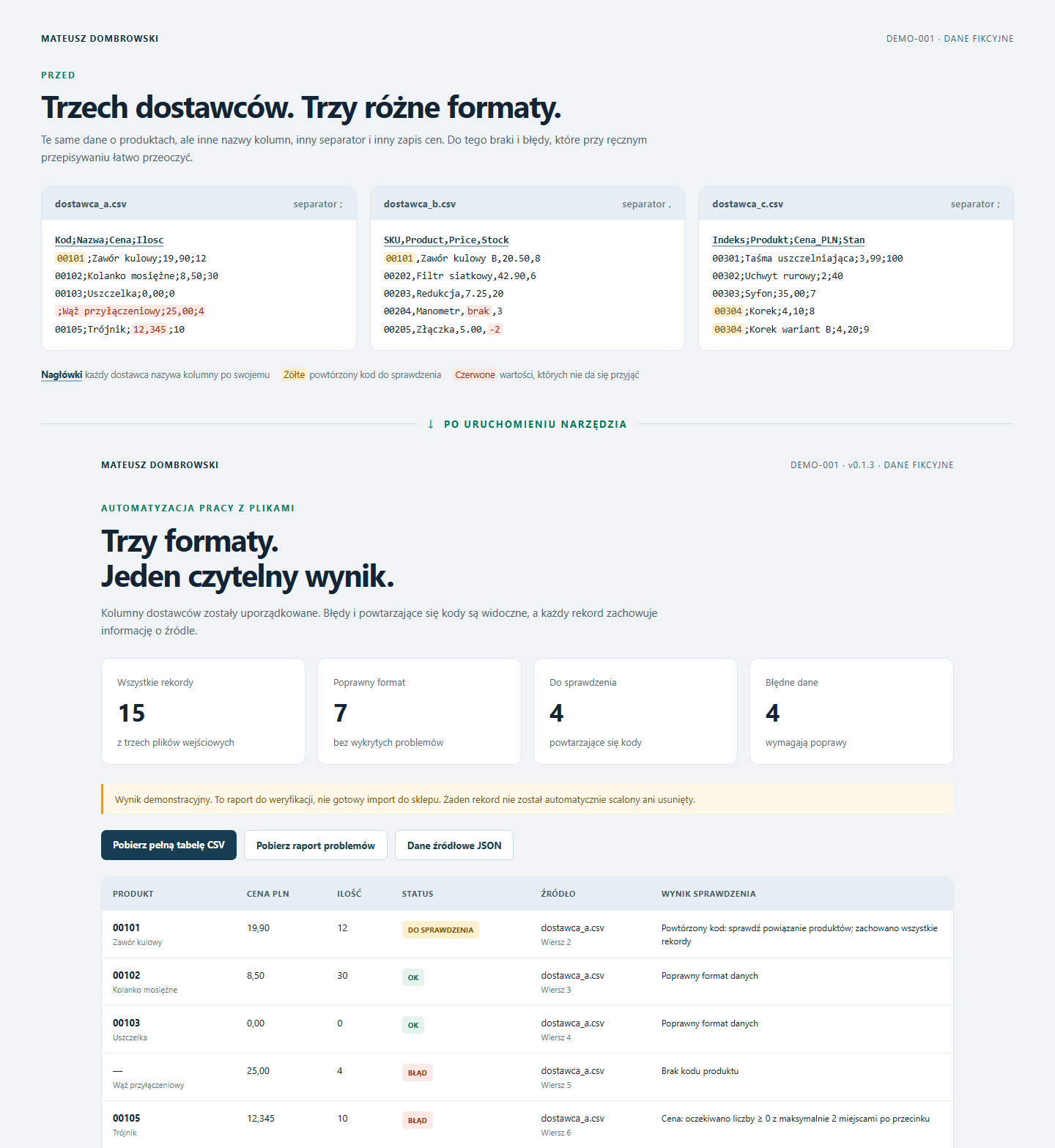Click the 'Do sprawdzenia' summary card

(635, 711)
